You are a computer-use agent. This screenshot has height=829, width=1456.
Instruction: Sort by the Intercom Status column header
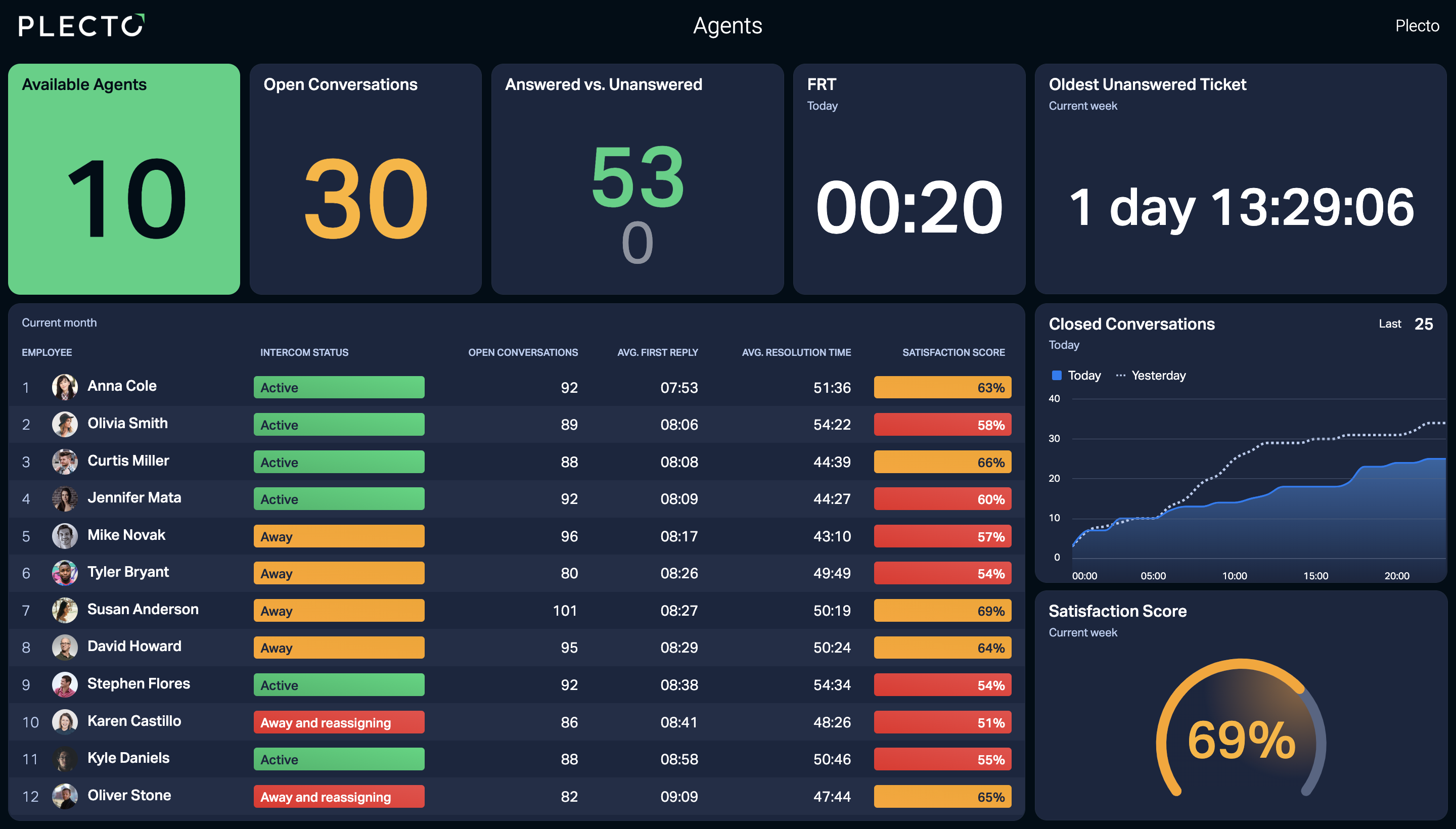point(304,352)
